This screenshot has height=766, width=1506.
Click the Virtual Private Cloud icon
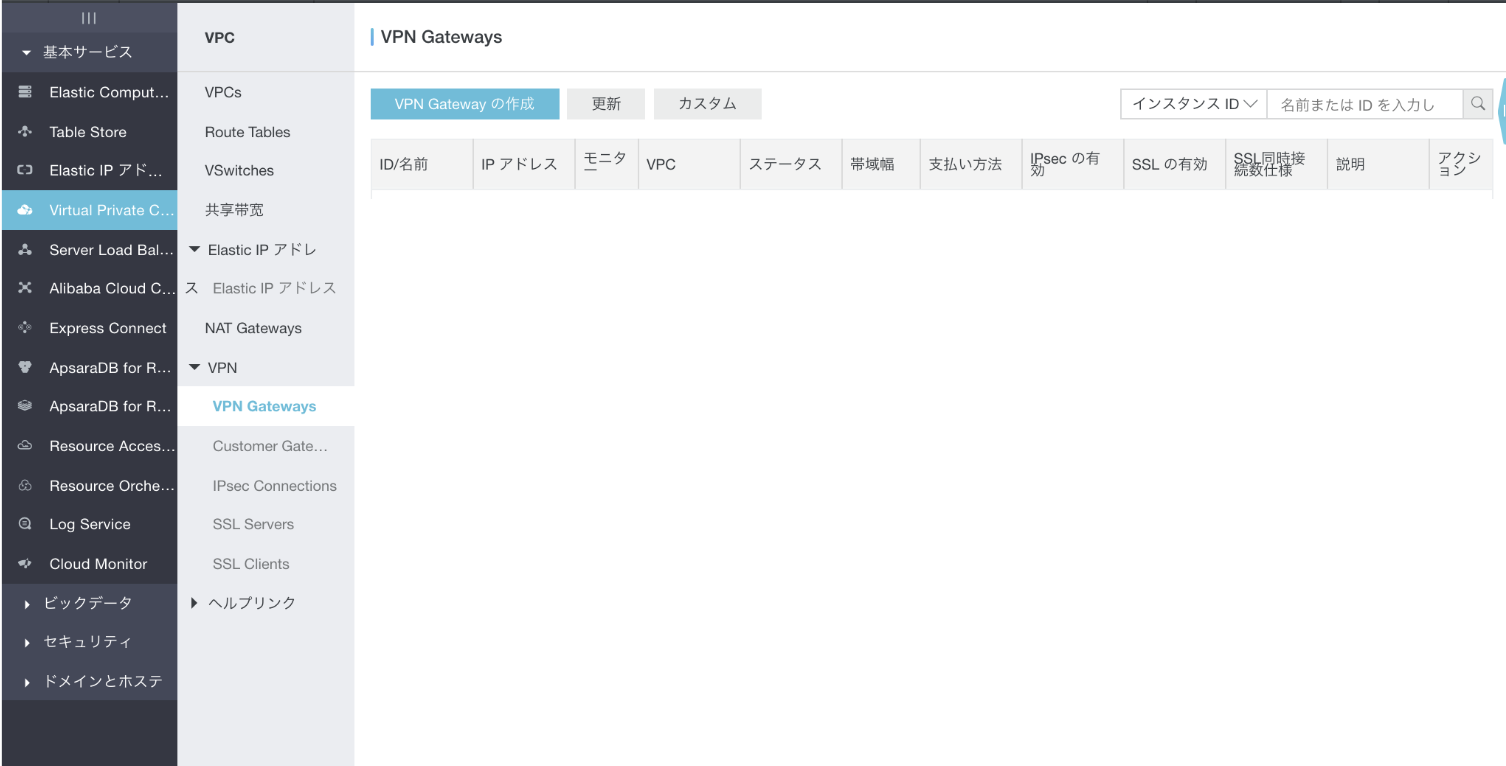(x=25, y=210)
